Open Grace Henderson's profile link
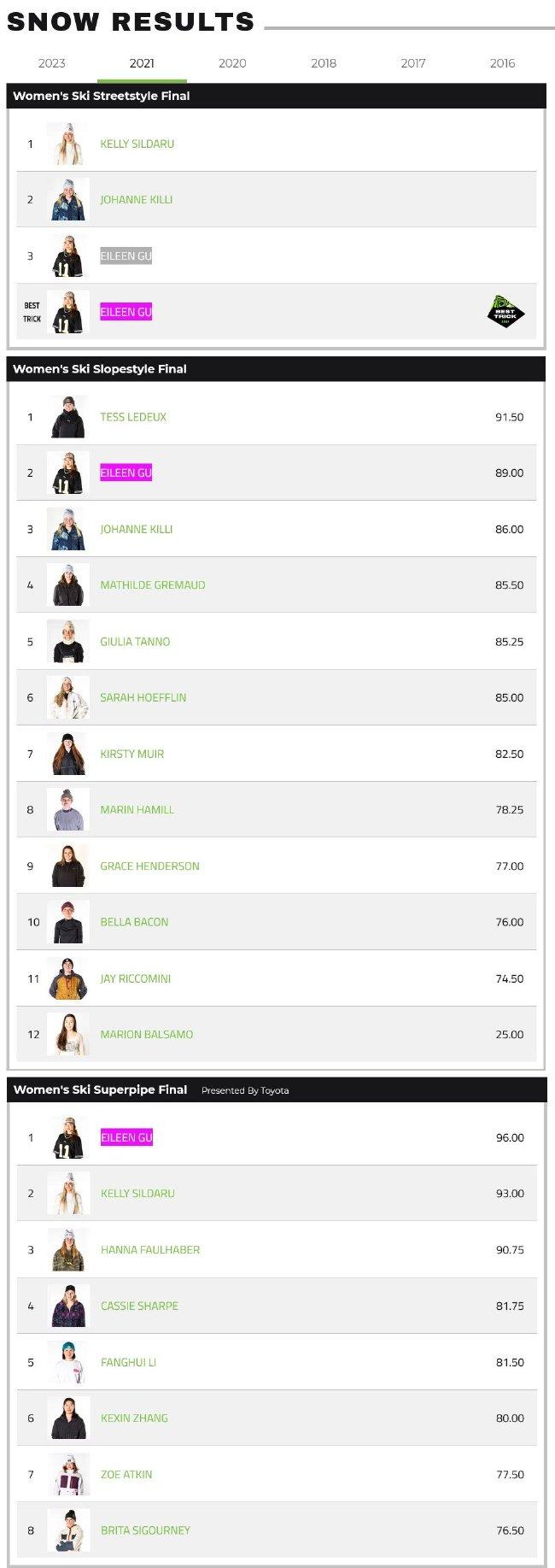 149,866
